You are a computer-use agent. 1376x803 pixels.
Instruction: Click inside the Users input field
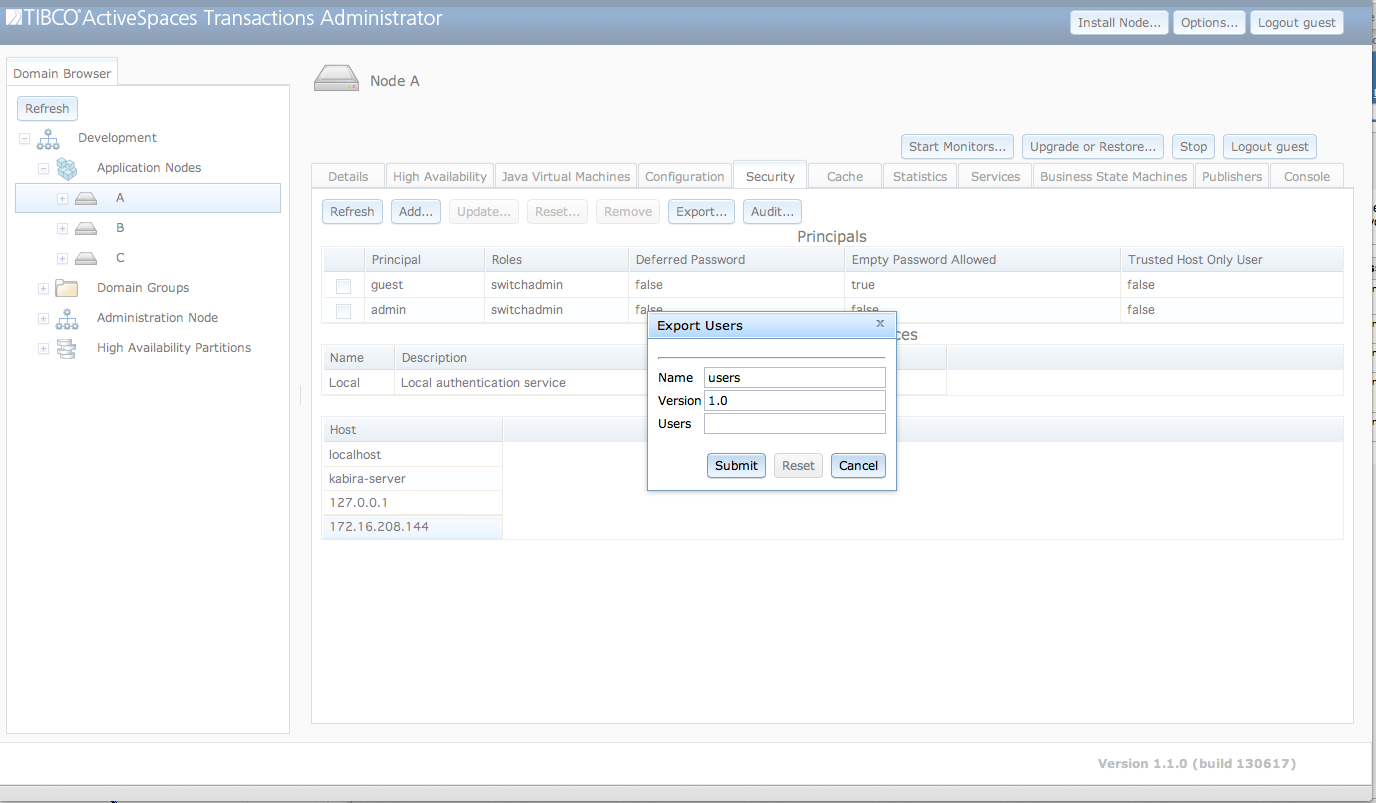click(x=793, y=423)
